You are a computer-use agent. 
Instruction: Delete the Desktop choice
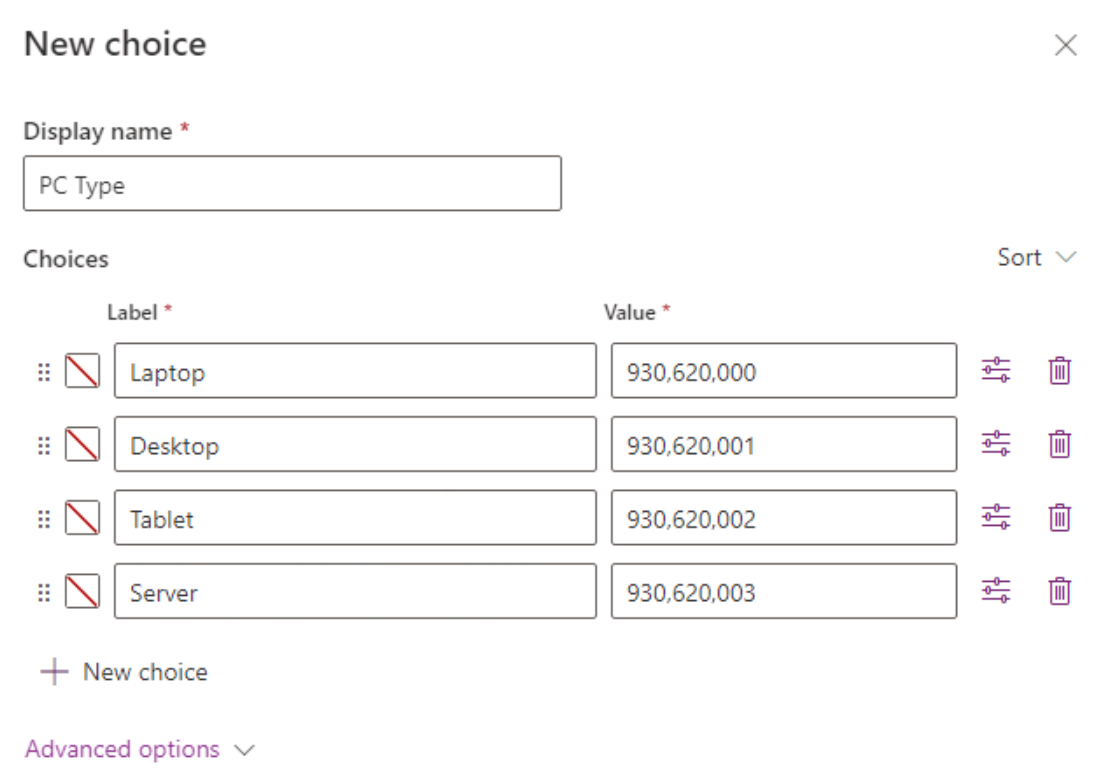click(1060, 444)
